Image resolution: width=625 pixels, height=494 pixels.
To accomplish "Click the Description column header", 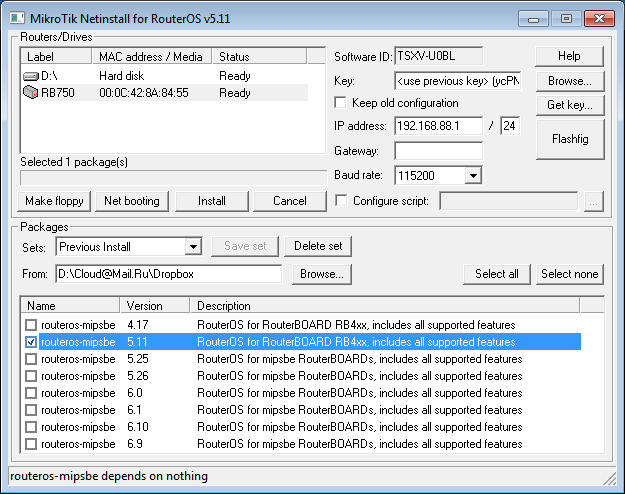I will point(385,306).
